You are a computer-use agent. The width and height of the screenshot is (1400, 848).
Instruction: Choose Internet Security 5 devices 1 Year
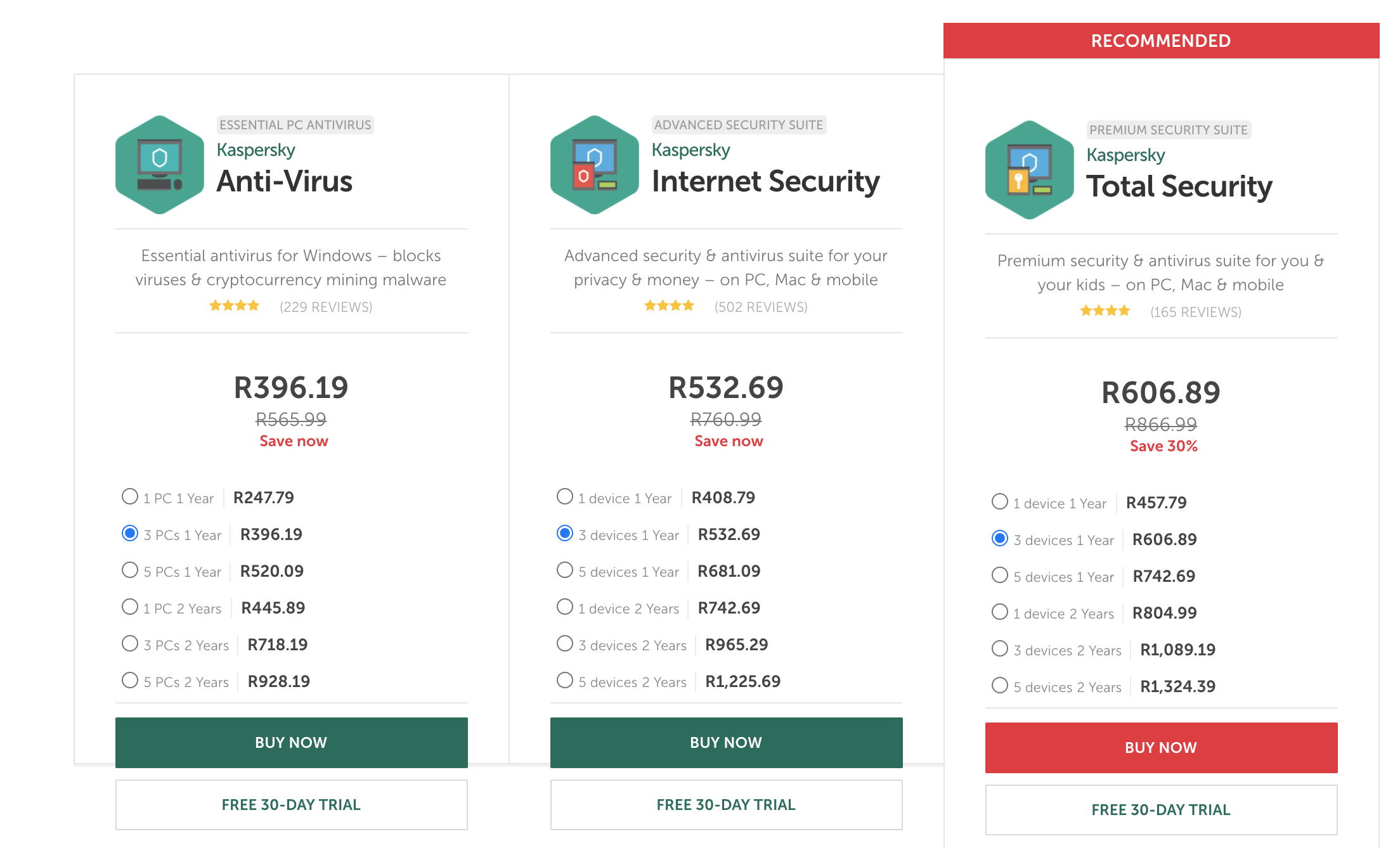click(x=565, y=570)
